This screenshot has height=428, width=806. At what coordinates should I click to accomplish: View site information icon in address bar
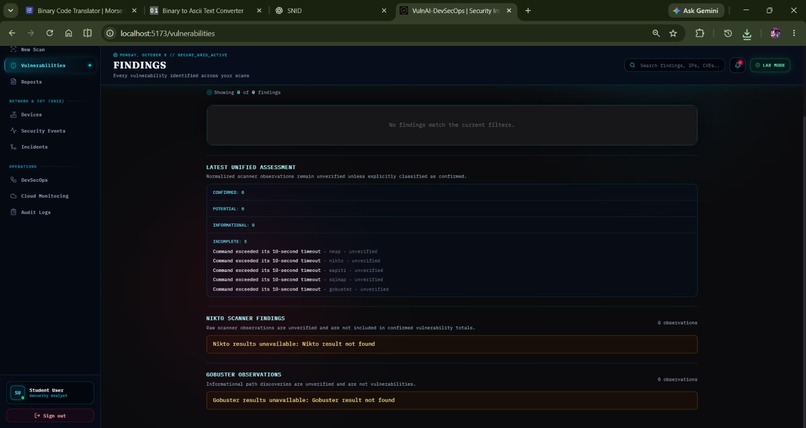click(109, 33)
